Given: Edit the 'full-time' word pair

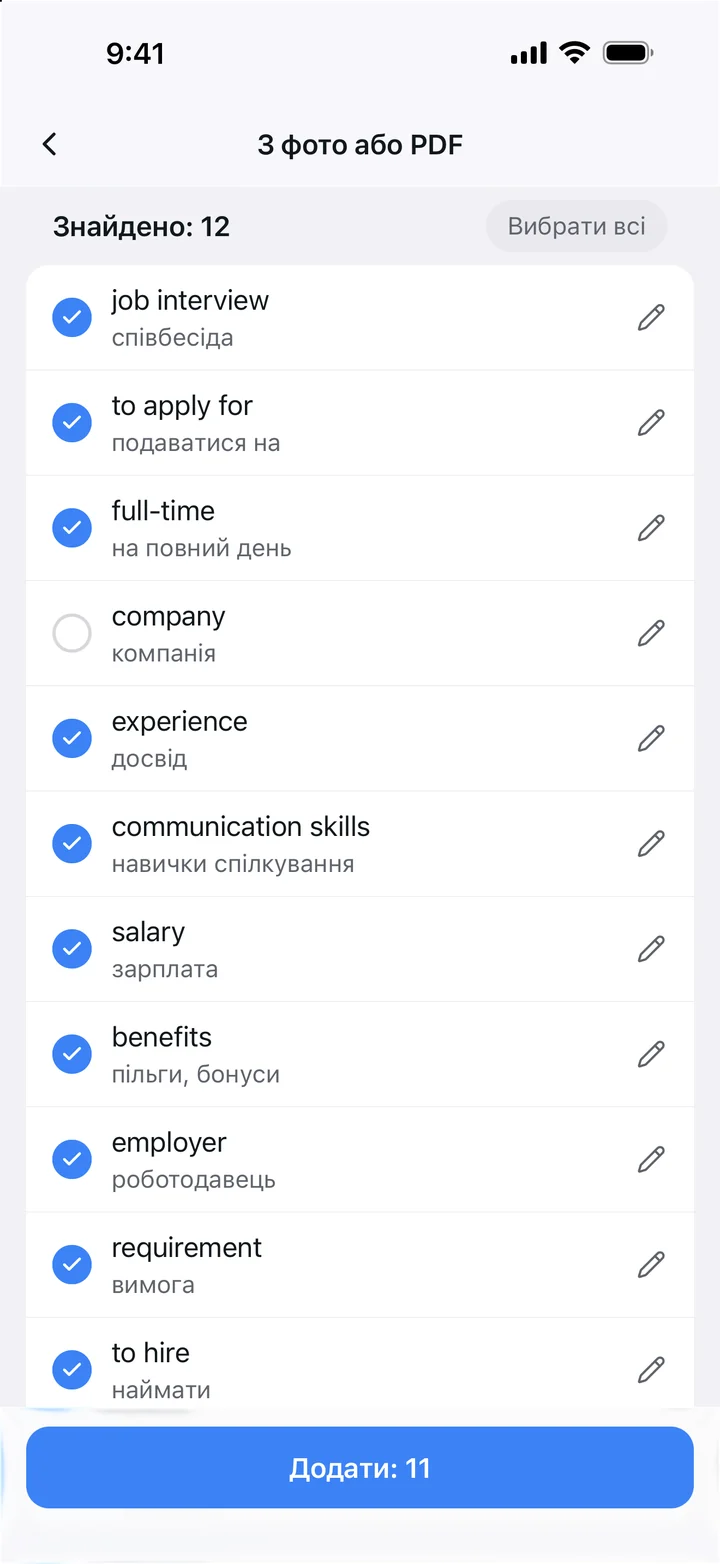Looking at the screenshot, I should click(x=651, y=527).
